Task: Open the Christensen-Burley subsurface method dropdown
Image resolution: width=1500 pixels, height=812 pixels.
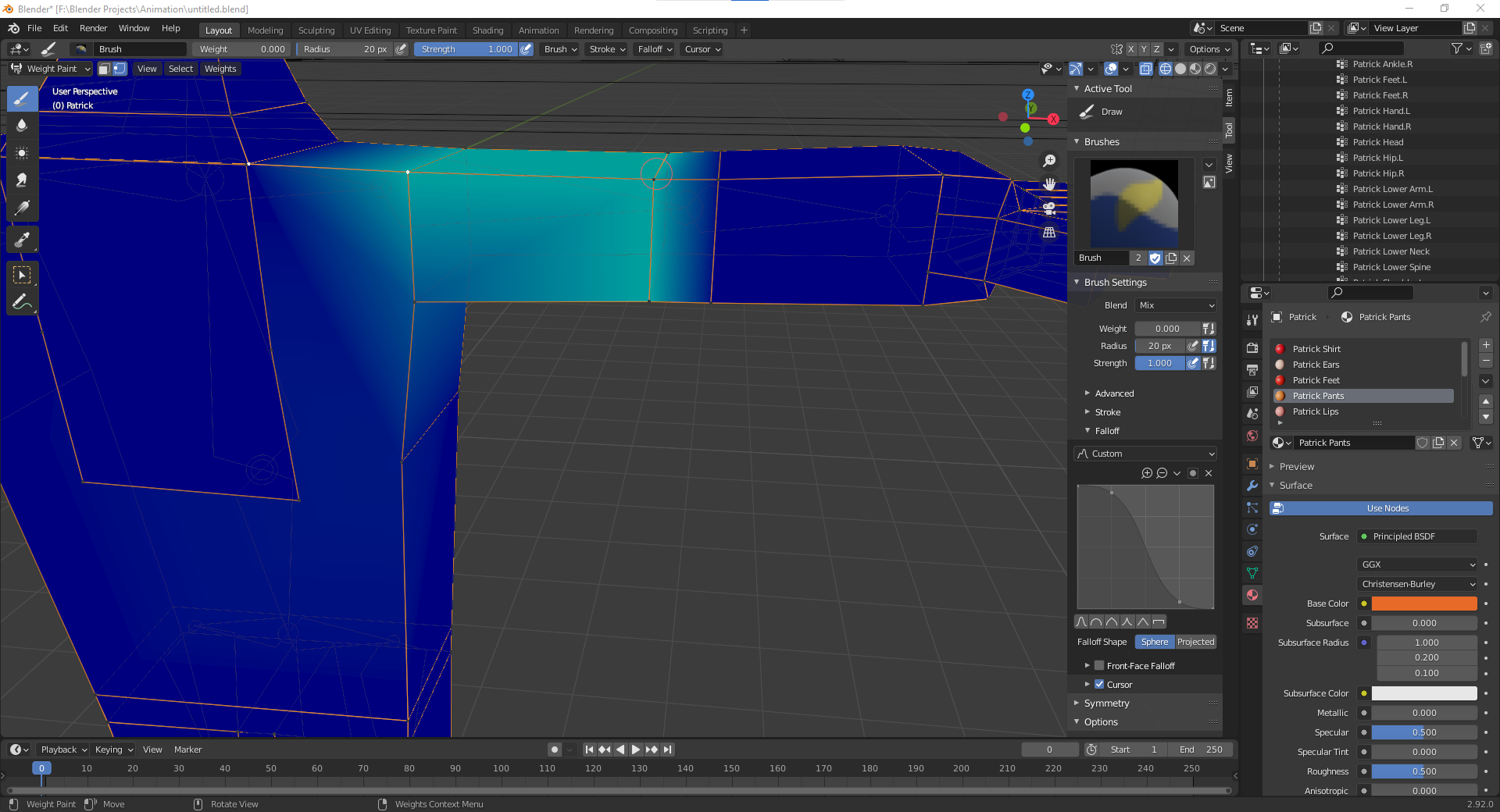Action: (x=1417, y=584)
